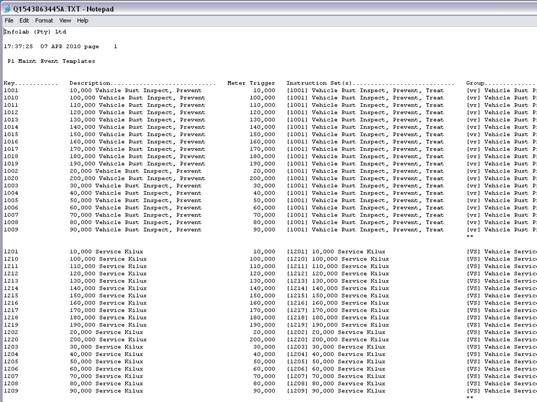Place cursor on the Infolab (Pty) Ltd line
This screenshot has width=537, height=402.
[x=35, y=32]
